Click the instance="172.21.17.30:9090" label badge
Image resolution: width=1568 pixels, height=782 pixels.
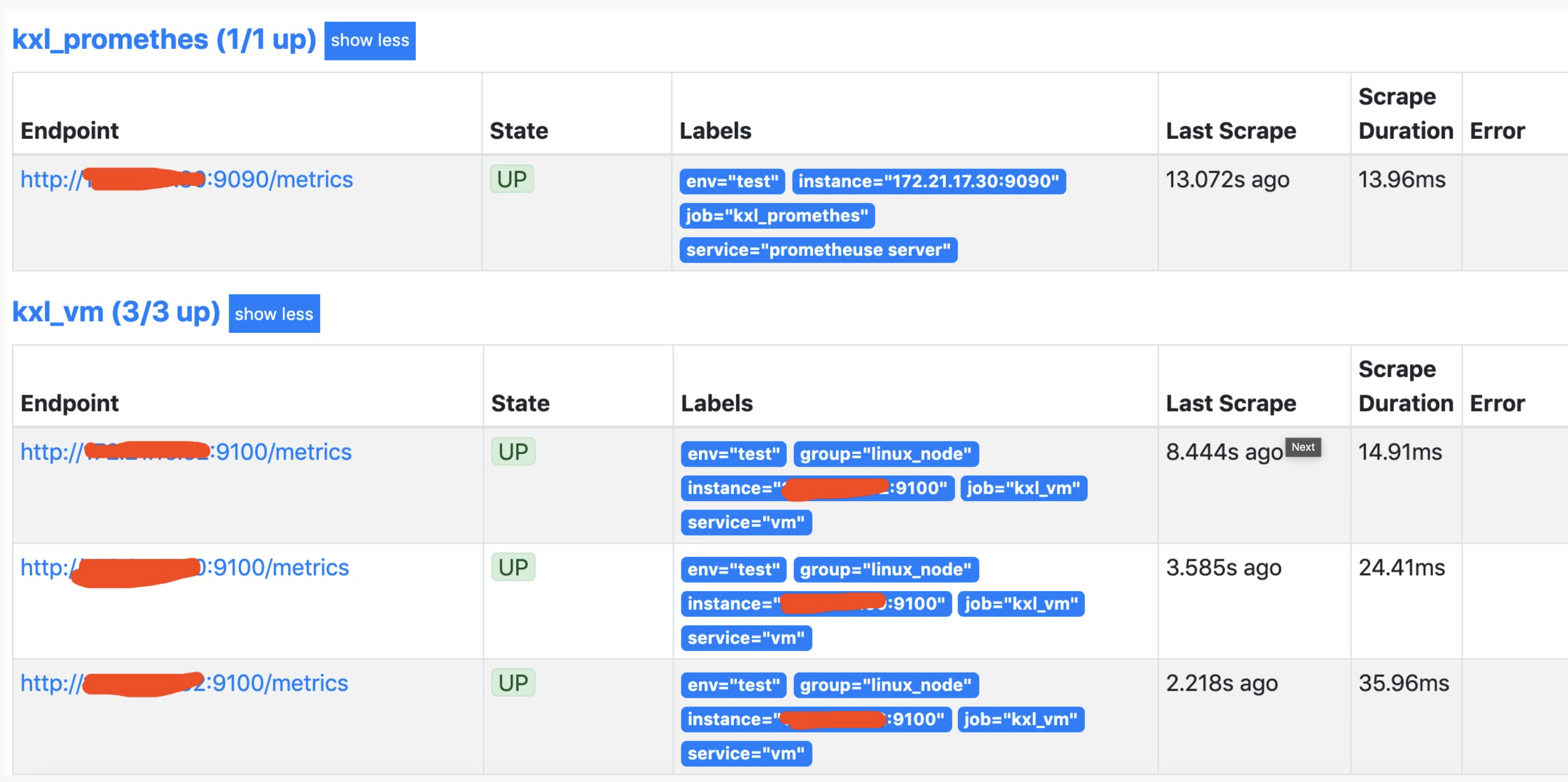[928, 181]
